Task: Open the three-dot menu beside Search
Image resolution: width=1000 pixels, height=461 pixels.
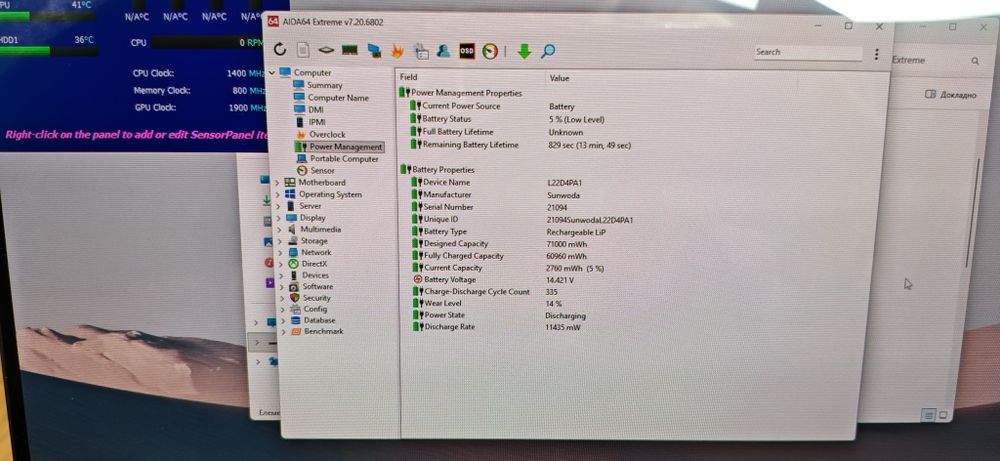Action: pyautogui.click(x=877, y=54)
